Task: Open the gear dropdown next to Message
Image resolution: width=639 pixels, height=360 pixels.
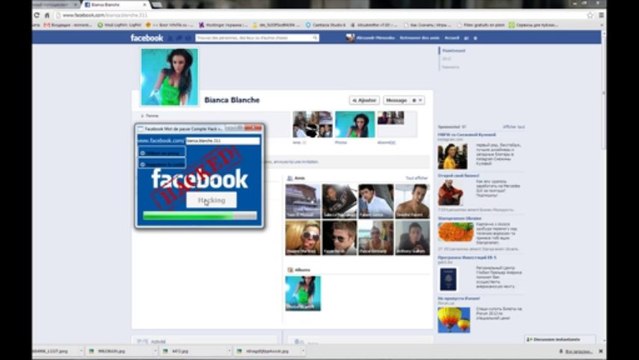Action: coord(417,100)
